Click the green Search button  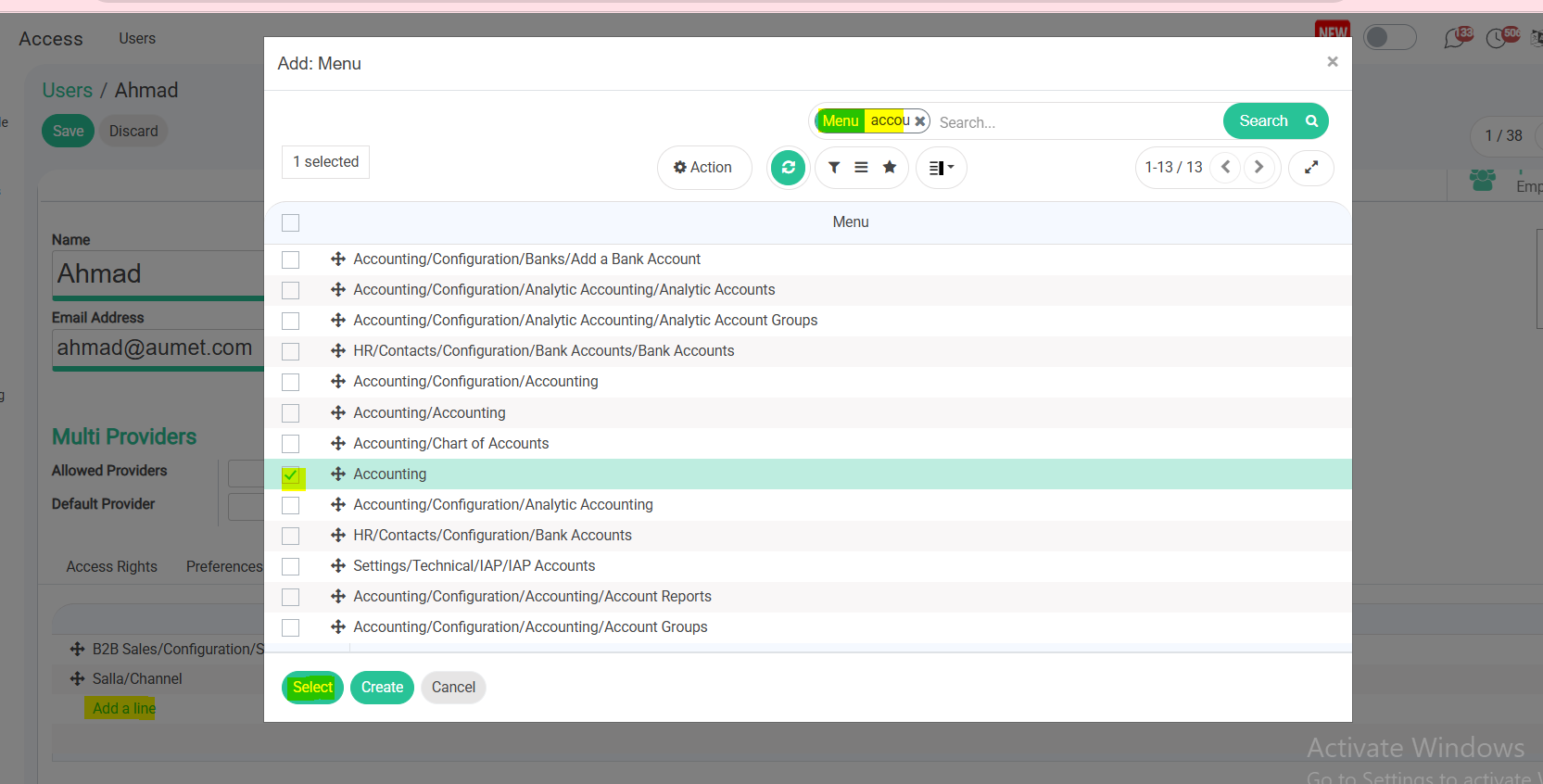[x=1276, y=121]
